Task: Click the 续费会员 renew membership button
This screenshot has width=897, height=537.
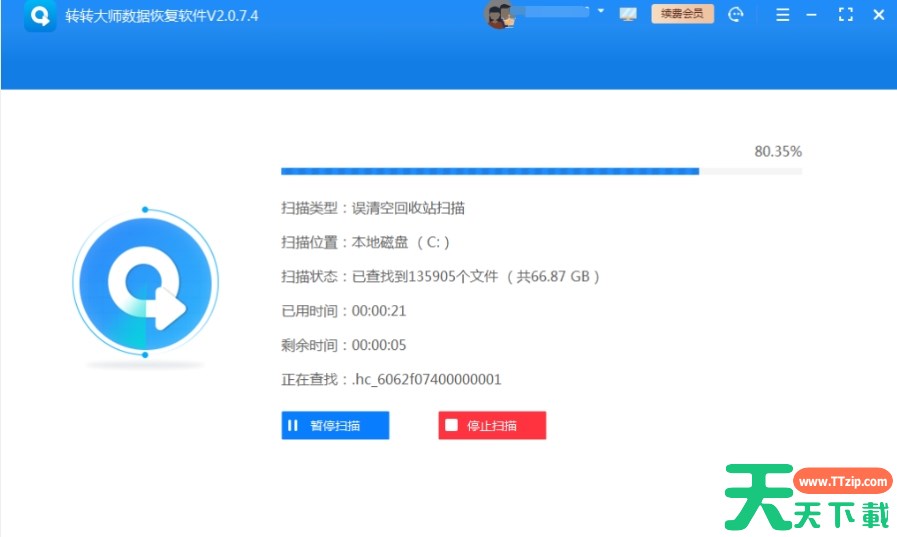Action: click(x=682, y=14)
